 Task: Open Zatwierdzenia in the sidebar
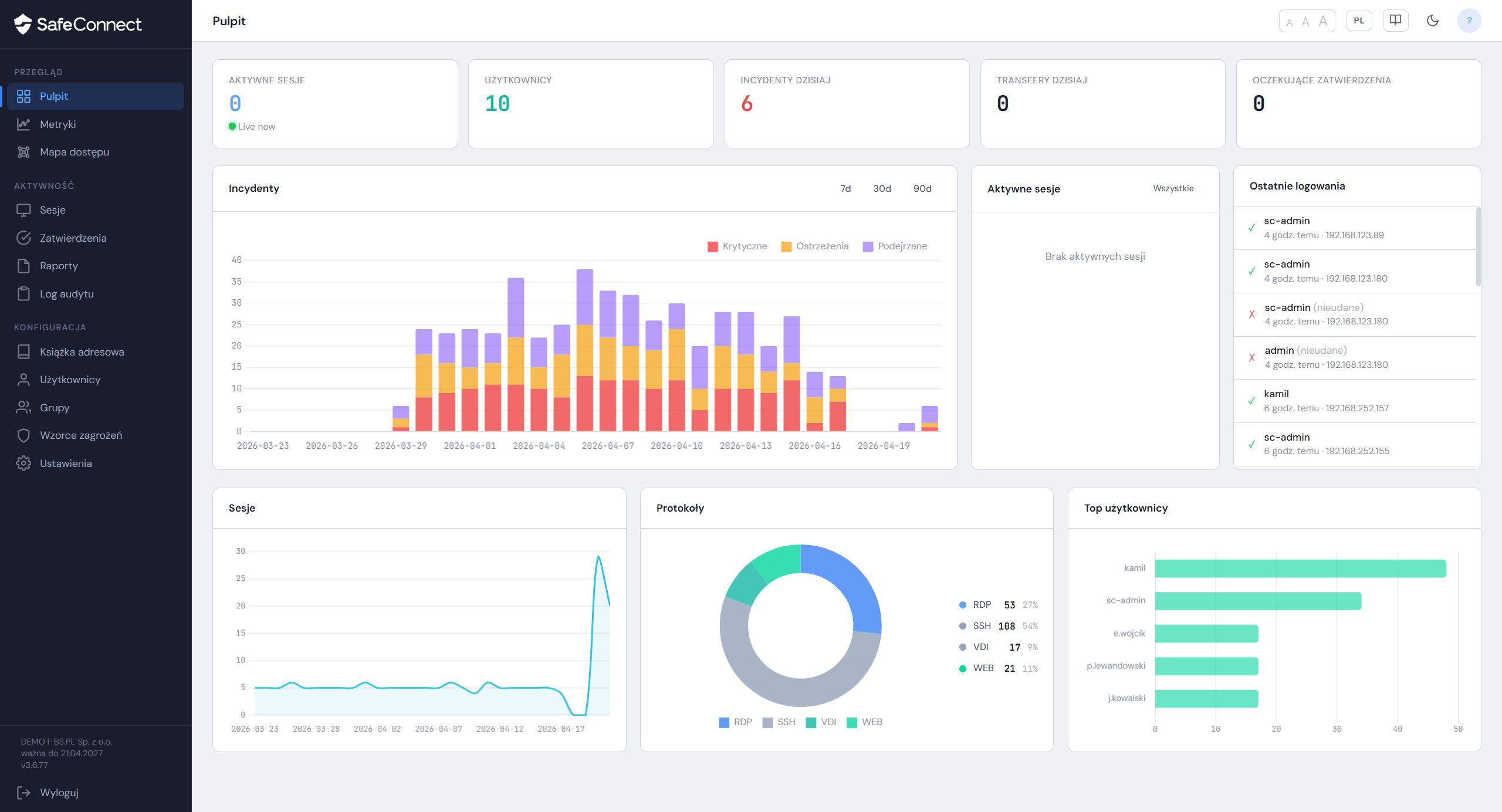click(x=96, y=238)
